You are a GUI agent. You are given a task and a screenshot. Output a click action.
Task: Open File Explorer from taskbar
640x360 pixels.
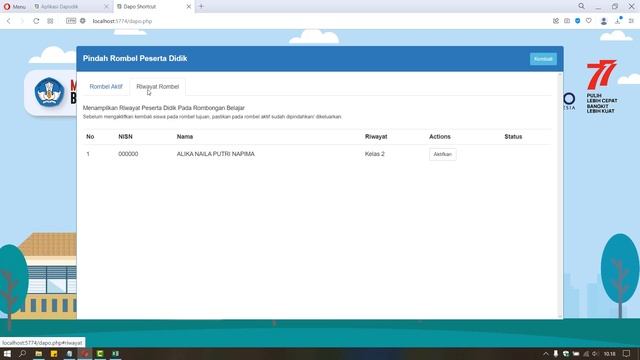[39, 353]
